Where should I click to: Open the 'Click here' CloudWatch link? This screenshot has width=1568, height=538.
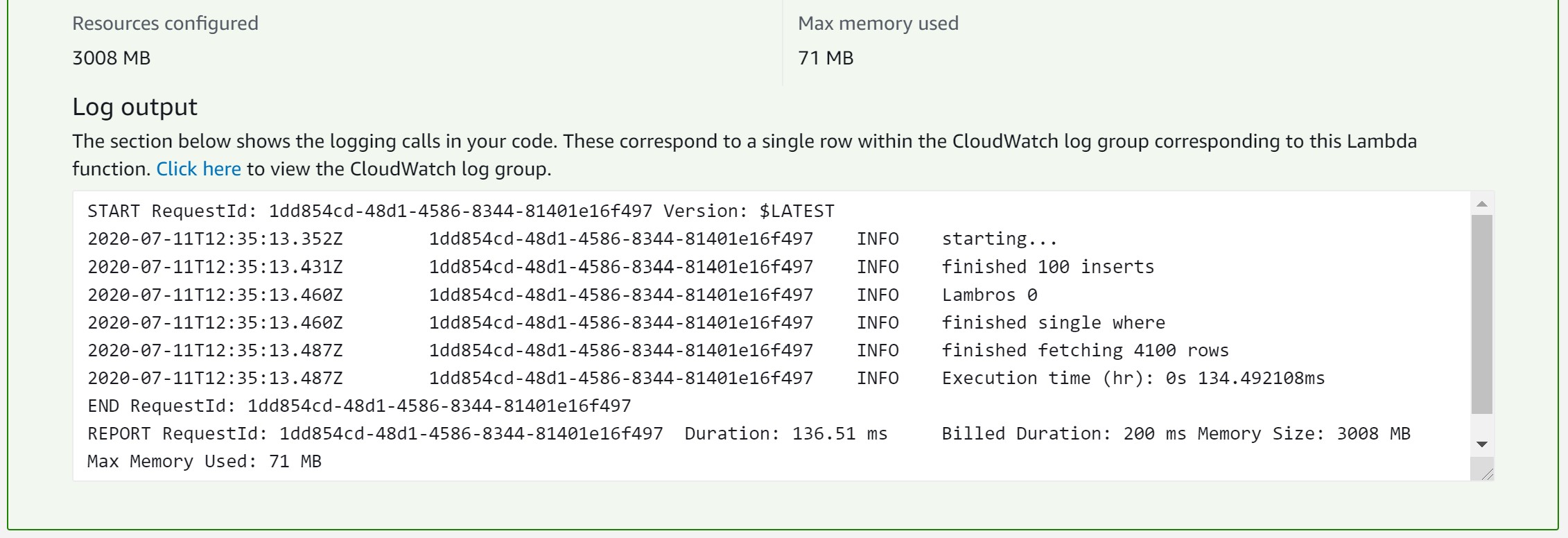(x=198, y=169)
